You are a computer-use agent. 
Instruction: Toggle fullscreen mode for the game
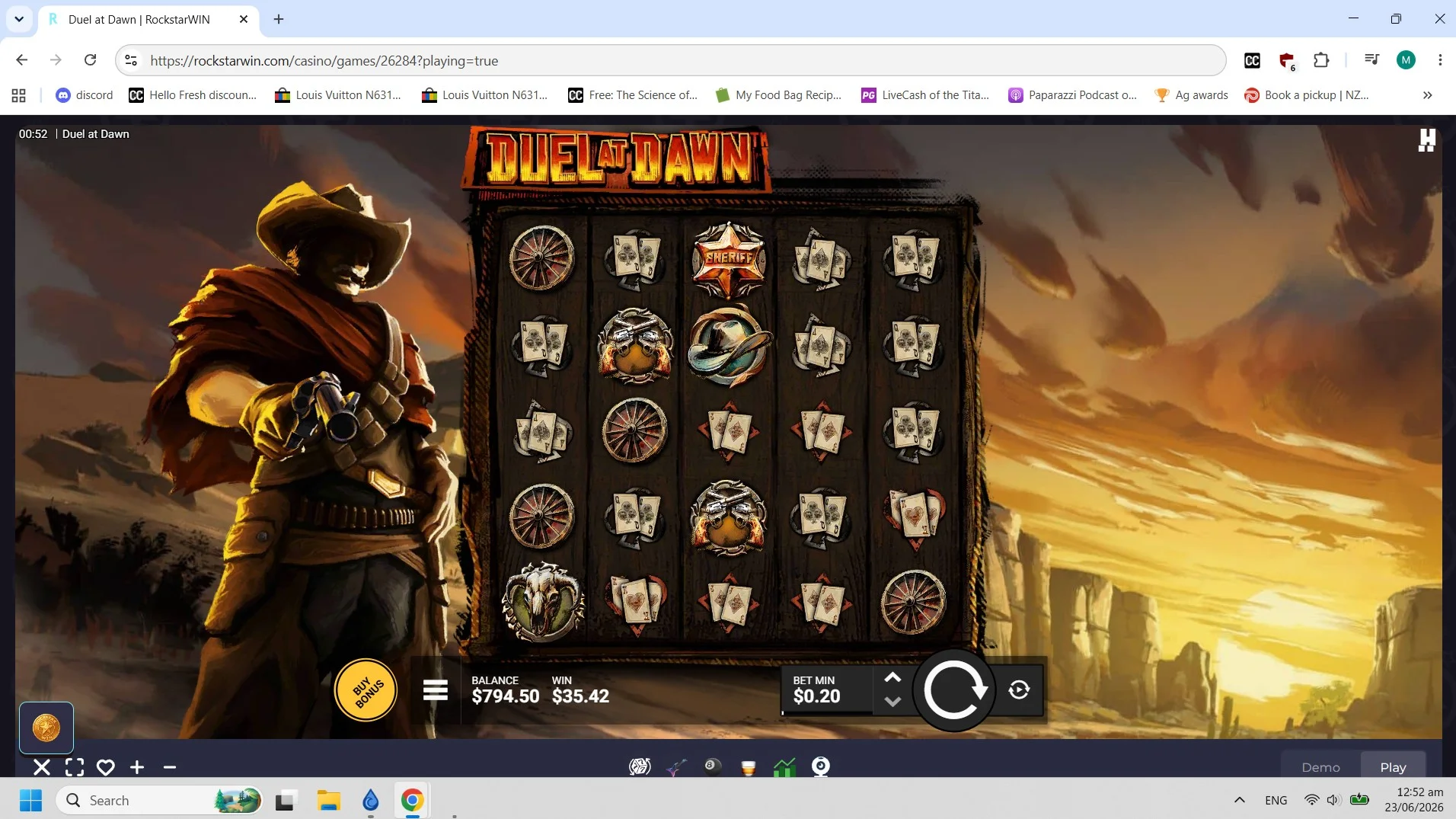click(x=74, y=767)
